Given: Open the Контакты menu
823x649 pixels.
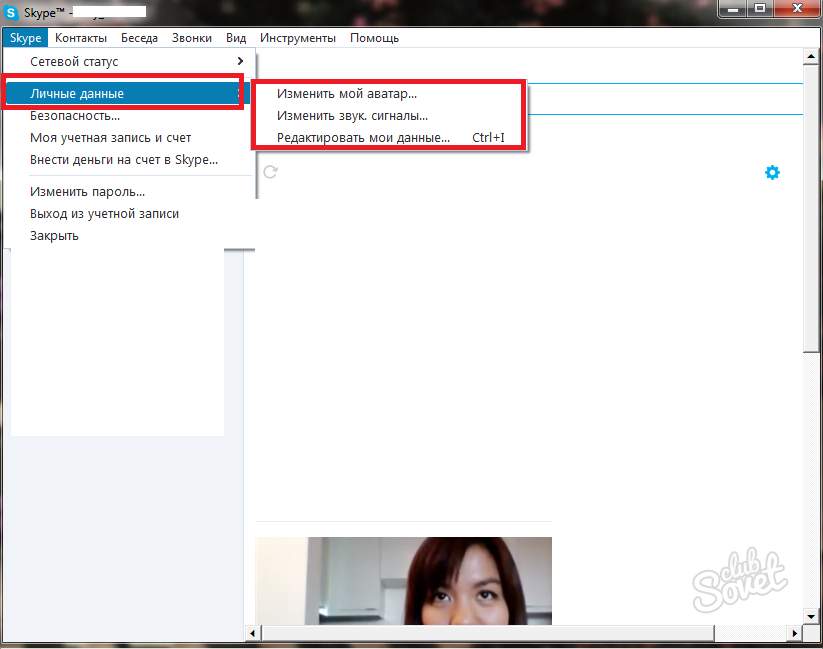Looking at the screenshot, I should pyautogui.click(x=81, y=38).
